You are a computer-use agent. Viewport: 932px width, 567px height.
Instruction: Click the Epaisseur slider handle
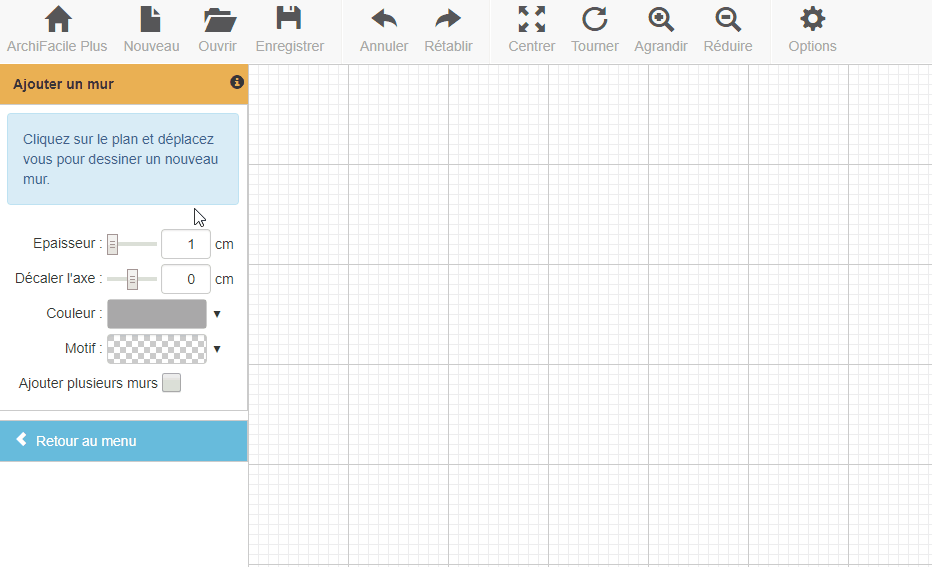113,244
